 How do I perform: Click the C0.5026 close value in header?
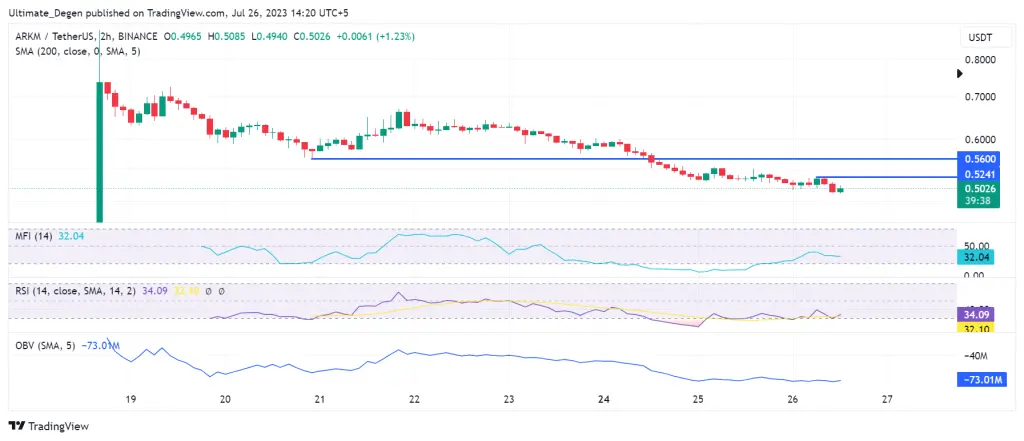[312, 37]
